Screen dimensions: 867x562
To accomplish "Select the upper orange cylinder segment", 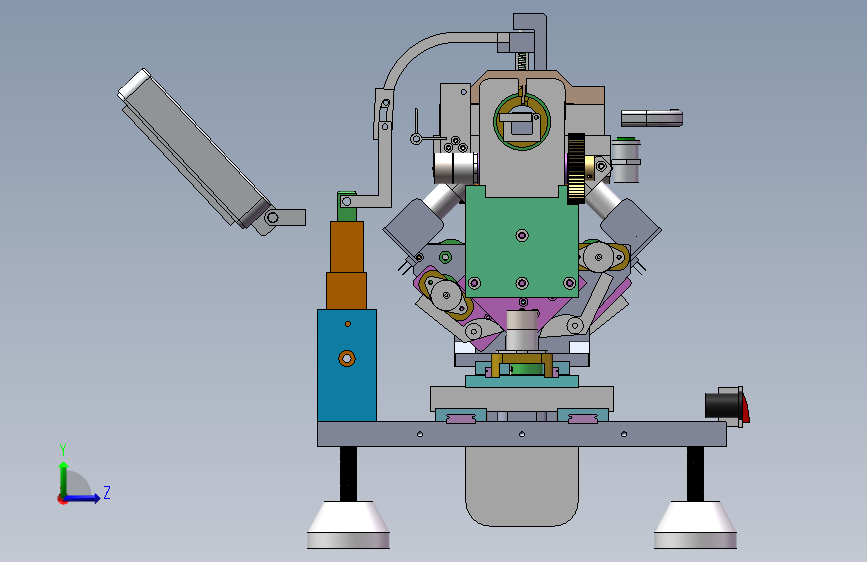I will (x=347, y=247).
